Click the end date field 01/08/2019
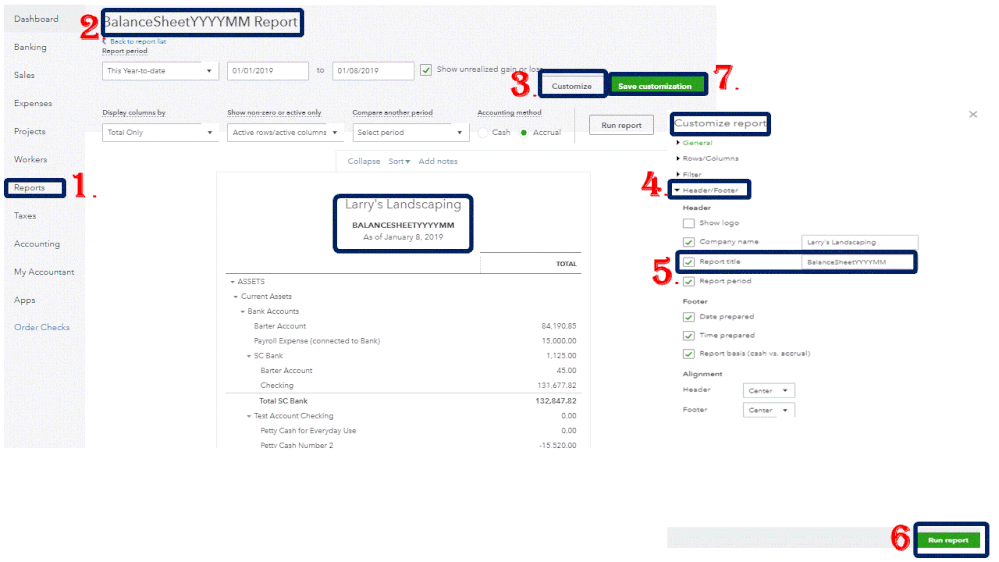The height and width of the screenshot is (562, 999). (x=373, y=71)
